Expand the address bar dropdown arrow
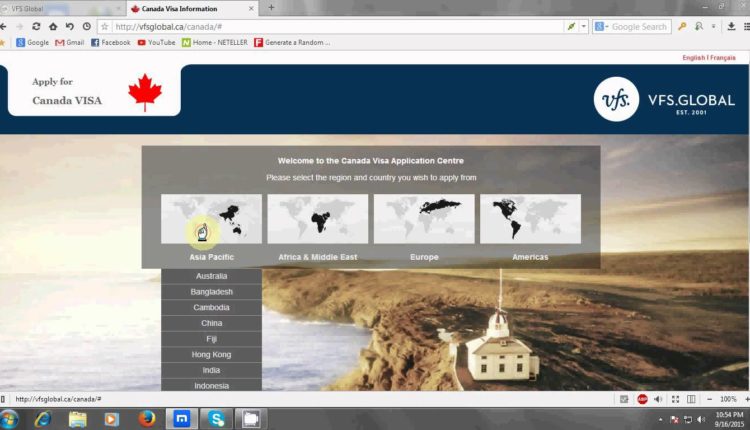Screen dimensions: 750x430 point(584,26)
